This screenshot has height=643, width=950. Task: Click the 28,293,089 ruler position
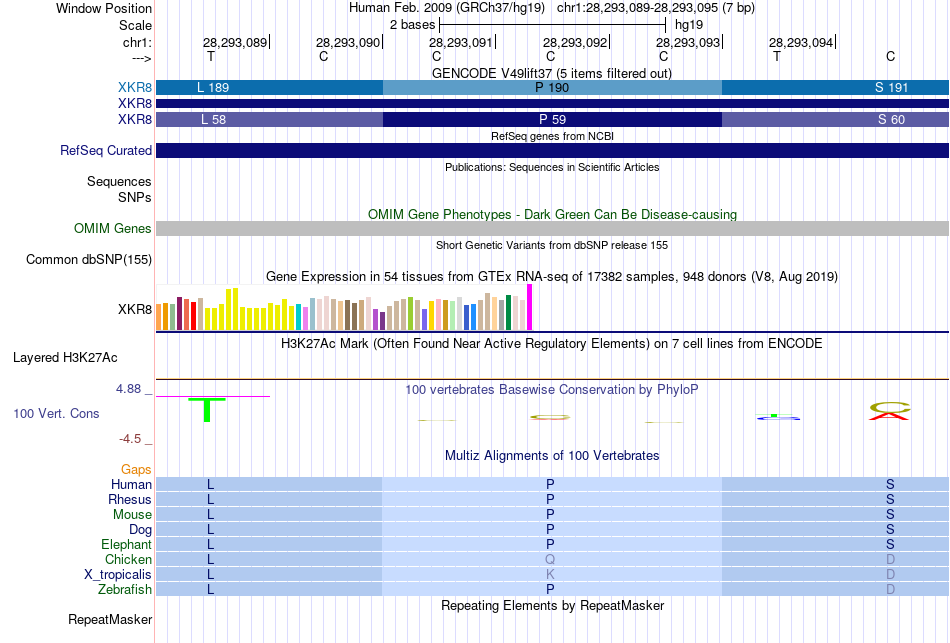(235, 42)
